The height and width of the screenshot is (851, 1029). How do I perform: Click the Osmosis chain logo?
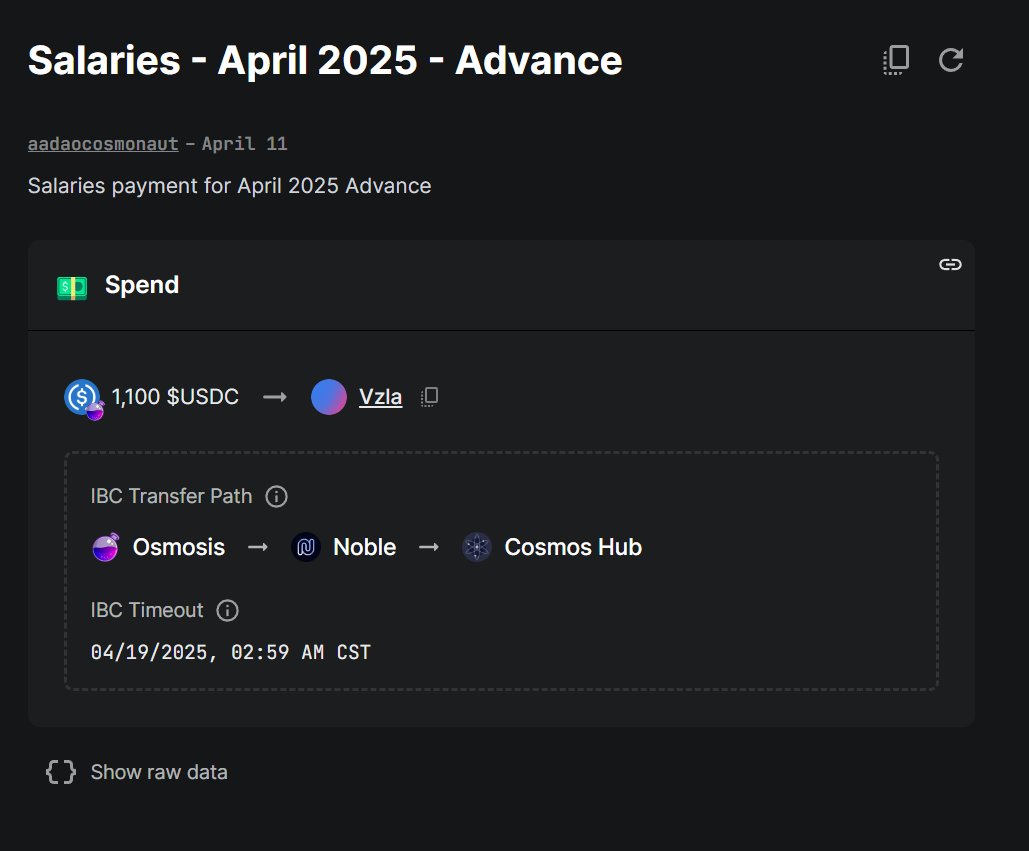(106, 547)
